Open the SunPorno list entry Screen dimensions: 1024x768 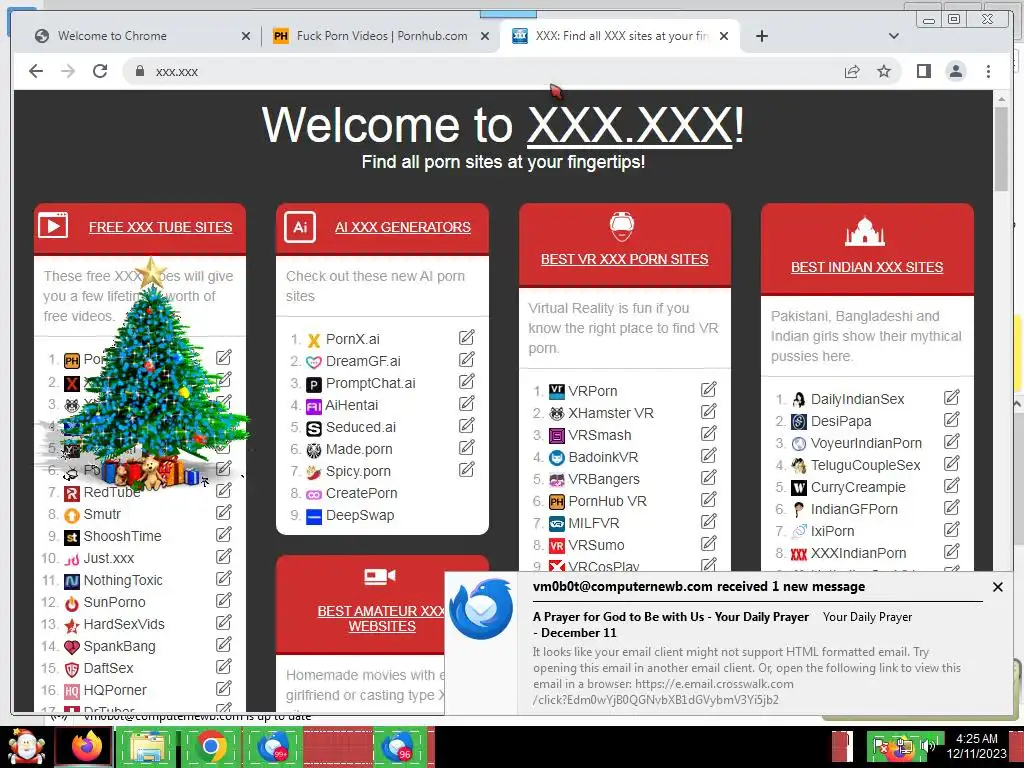coord(114,602)
